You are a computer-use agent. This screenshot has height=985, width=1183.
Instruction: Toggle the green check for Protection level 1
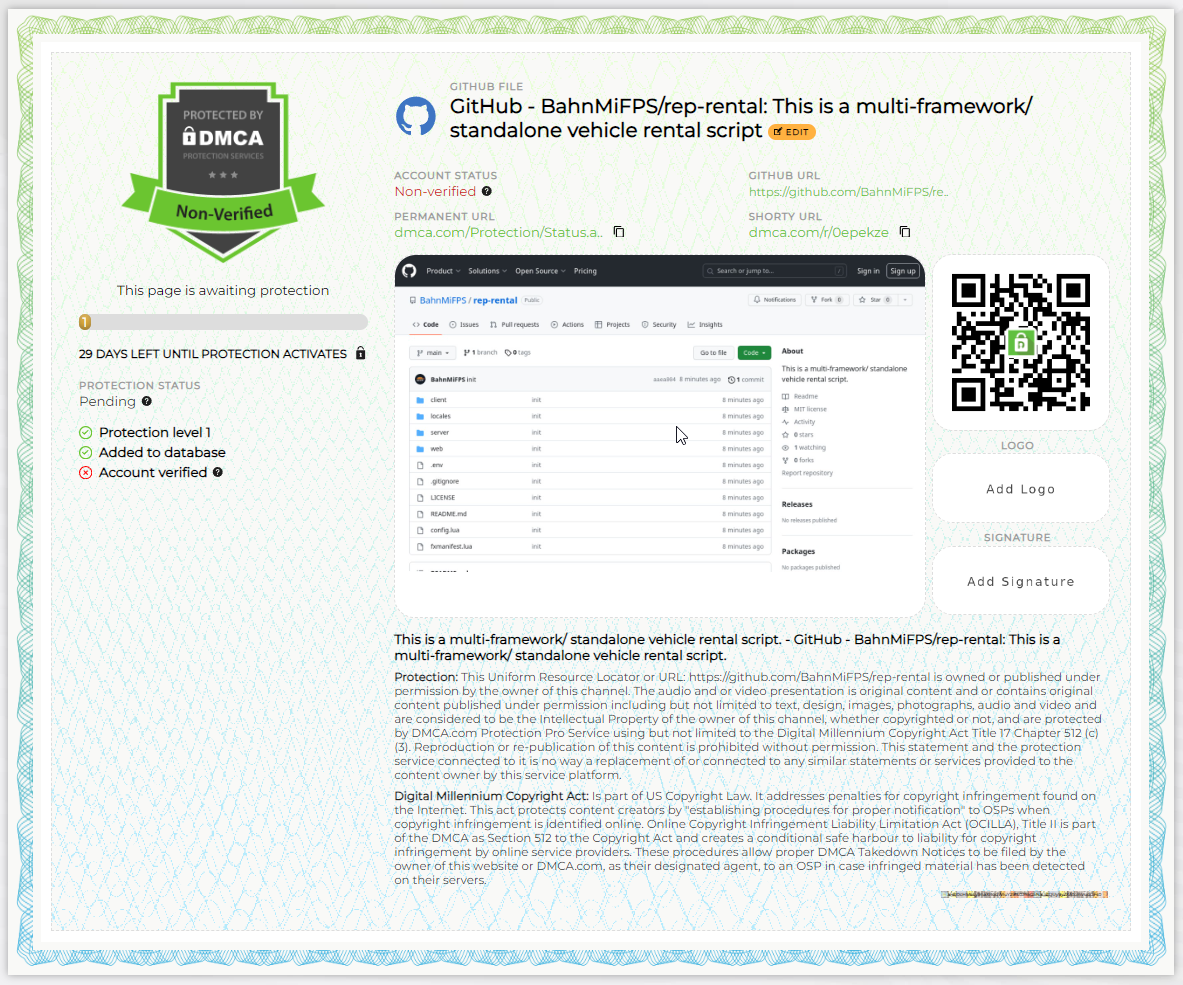(x=85, y=432)
